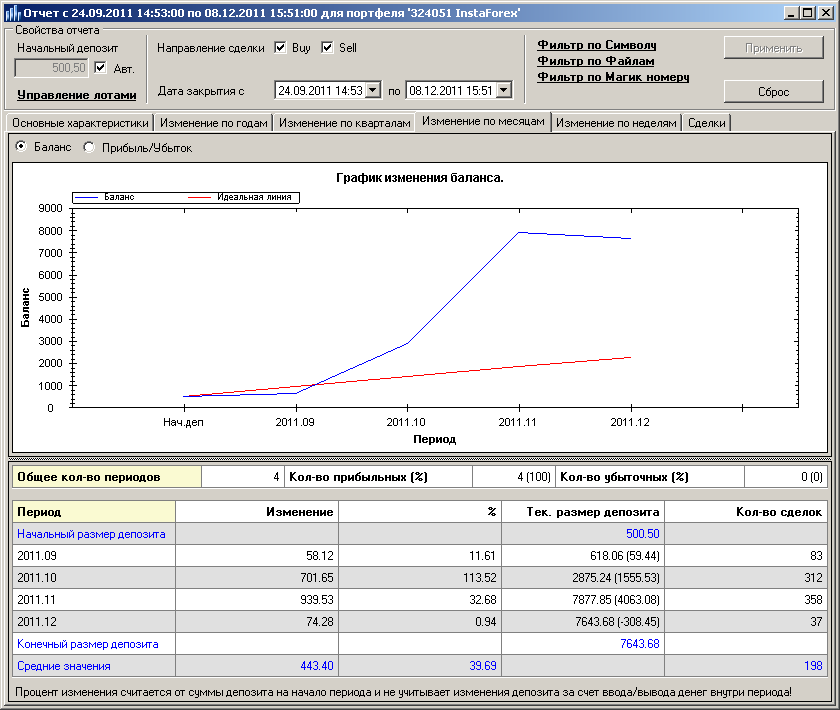The image size is (840, 710).
Task: Open the Изменение по неделям tab
Action: [x=616, y=123]
